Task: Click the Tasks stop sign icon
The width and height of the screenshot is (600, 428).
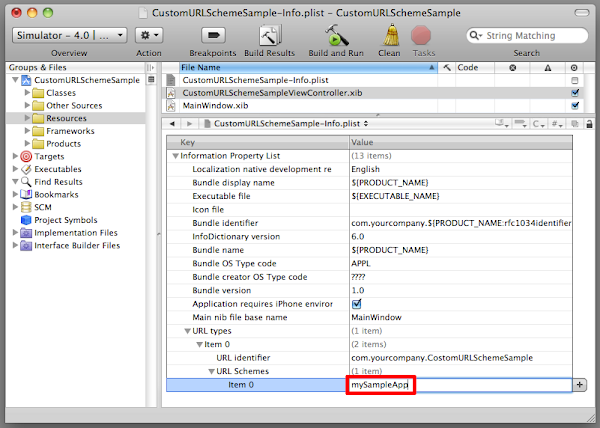Action: 421,36
